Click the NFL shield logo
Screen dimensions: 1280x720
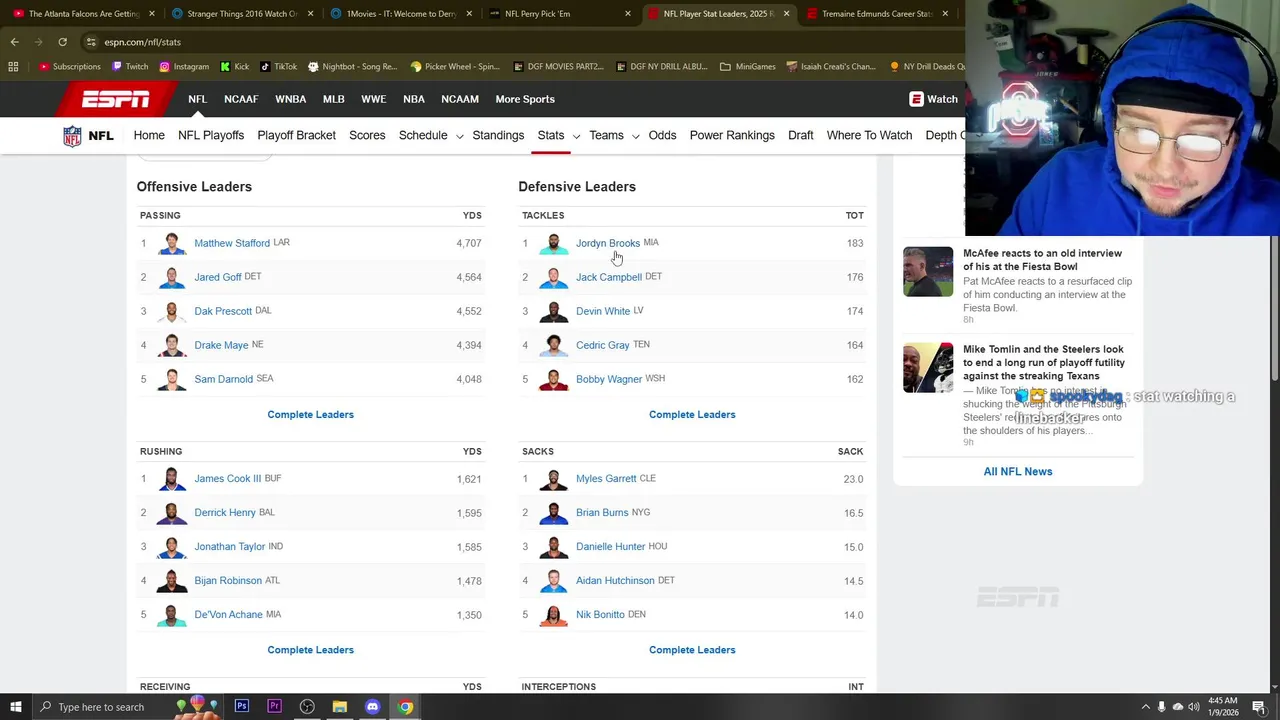[x=72, y=135]
